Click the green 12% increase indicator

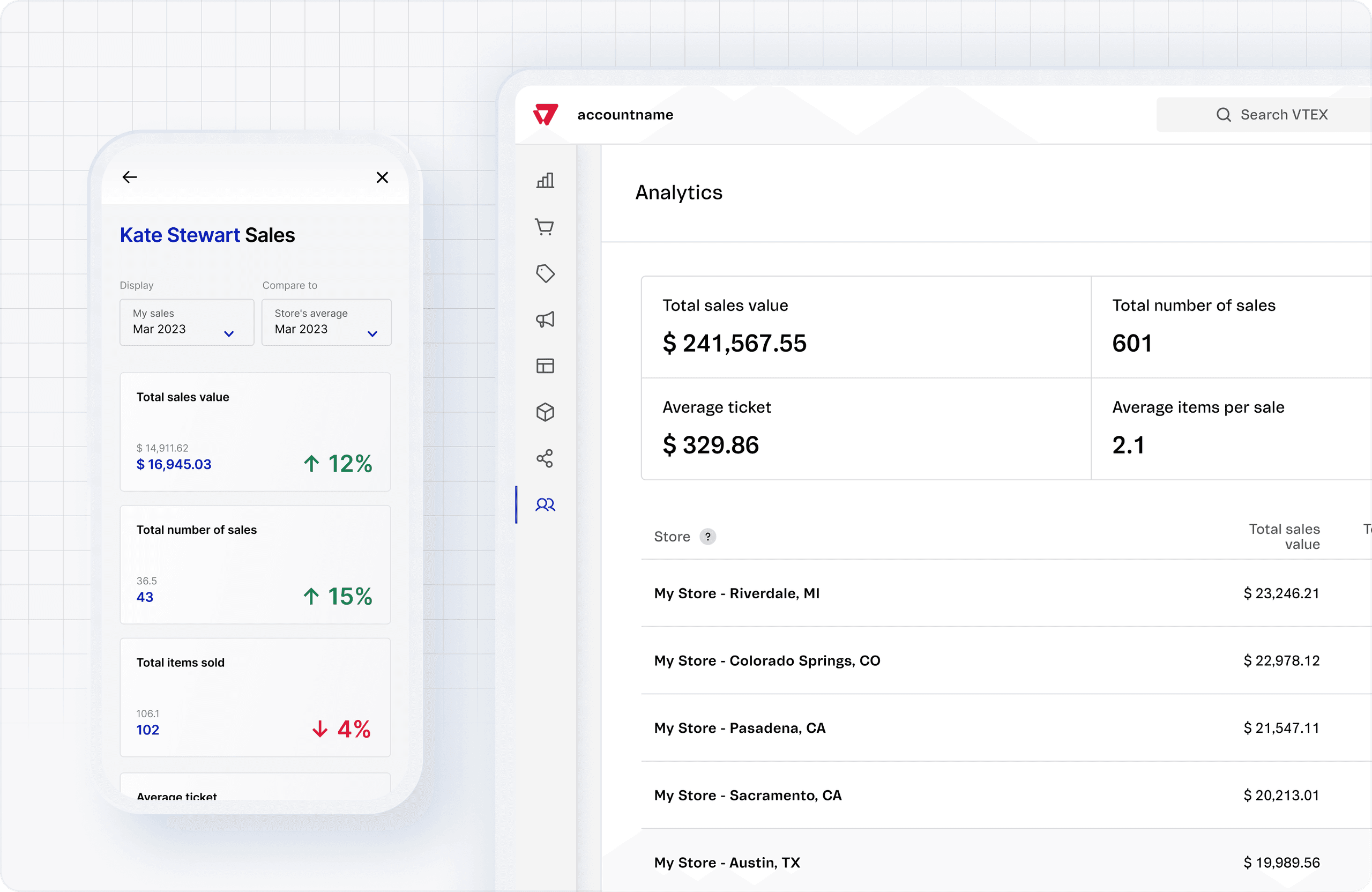coord(337,464)
